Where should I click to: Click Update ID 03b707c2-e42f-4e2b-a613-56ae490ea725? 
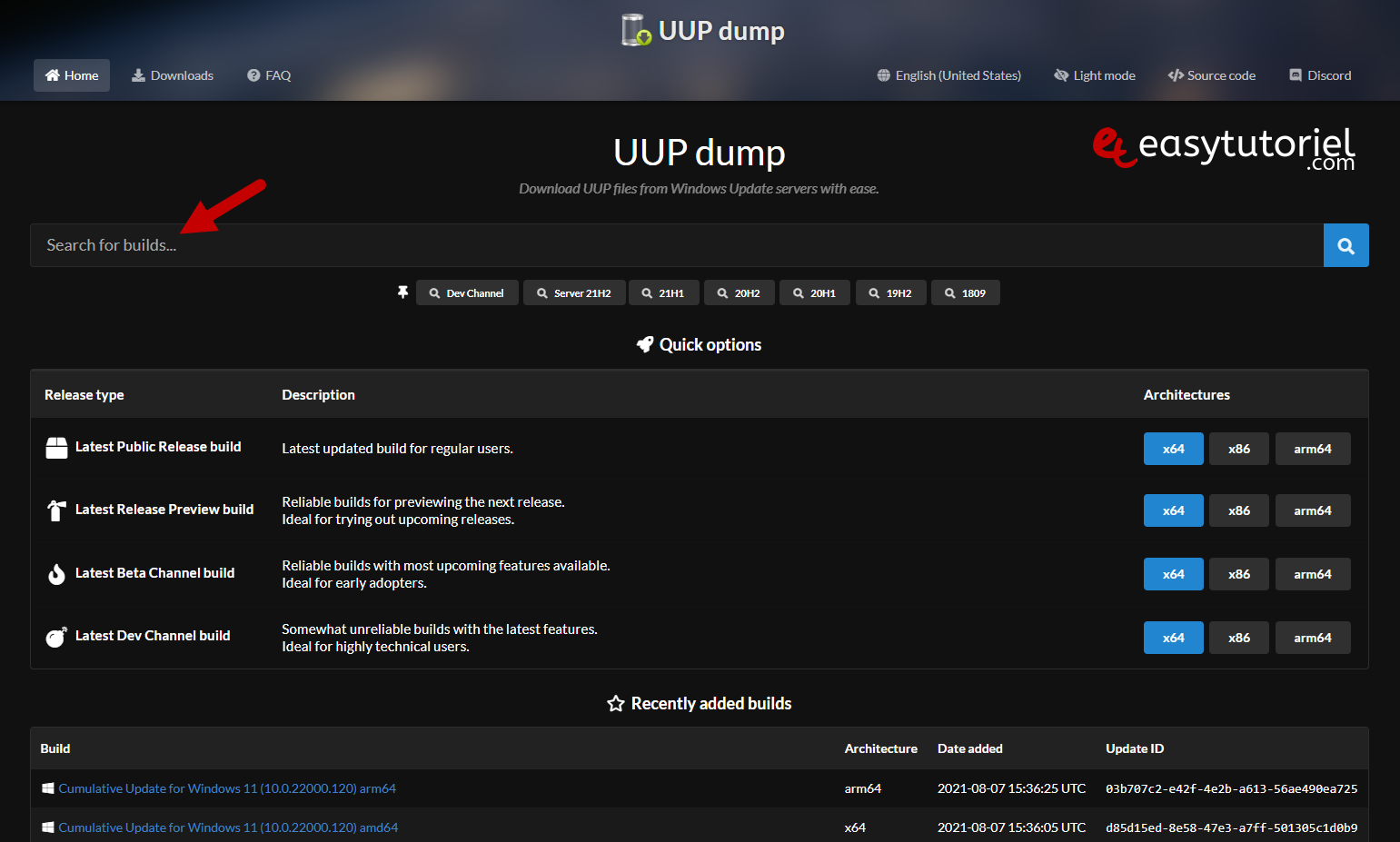[1231, 788]
